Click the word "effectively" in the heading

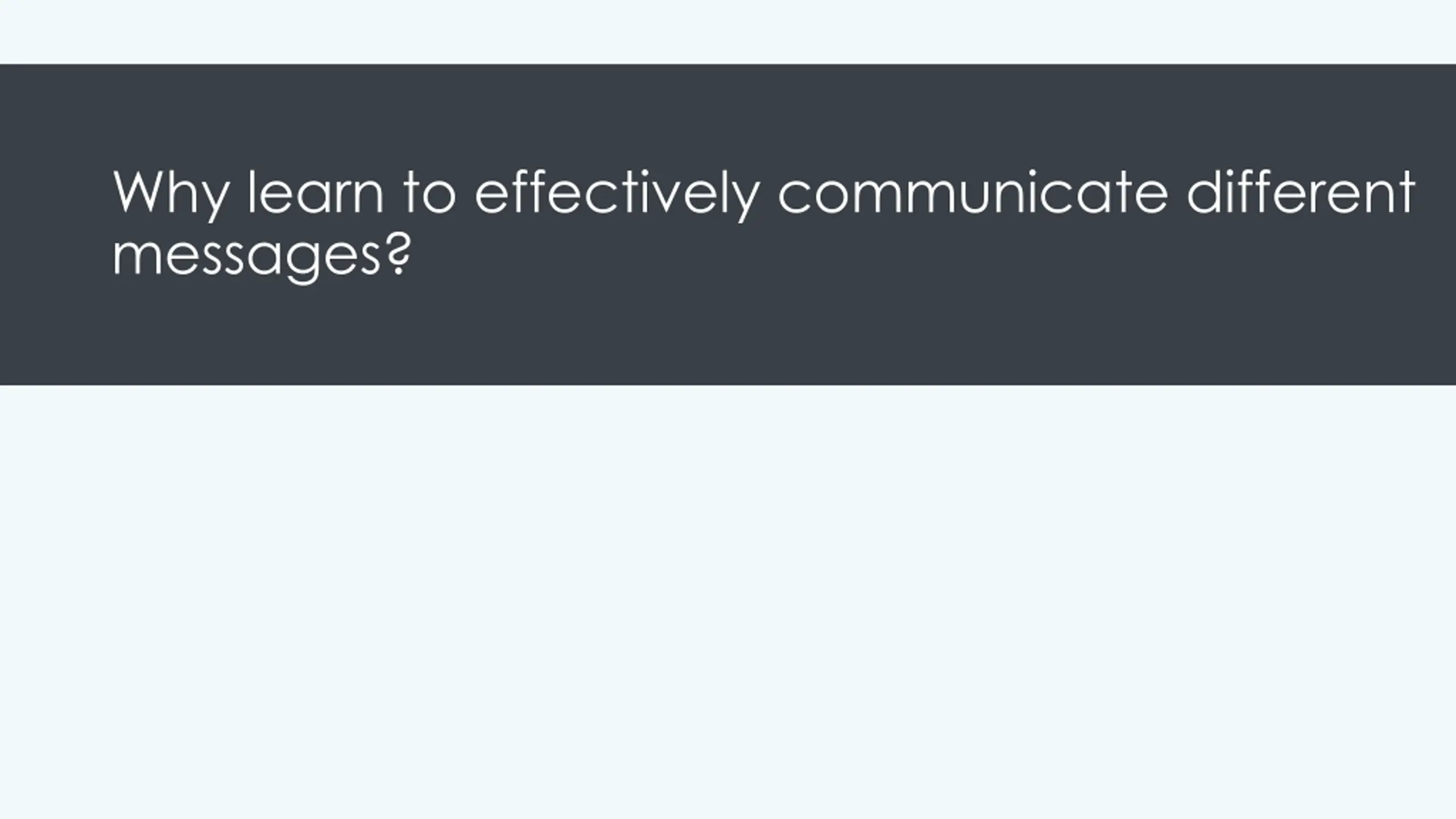click(x=617, y=195)
